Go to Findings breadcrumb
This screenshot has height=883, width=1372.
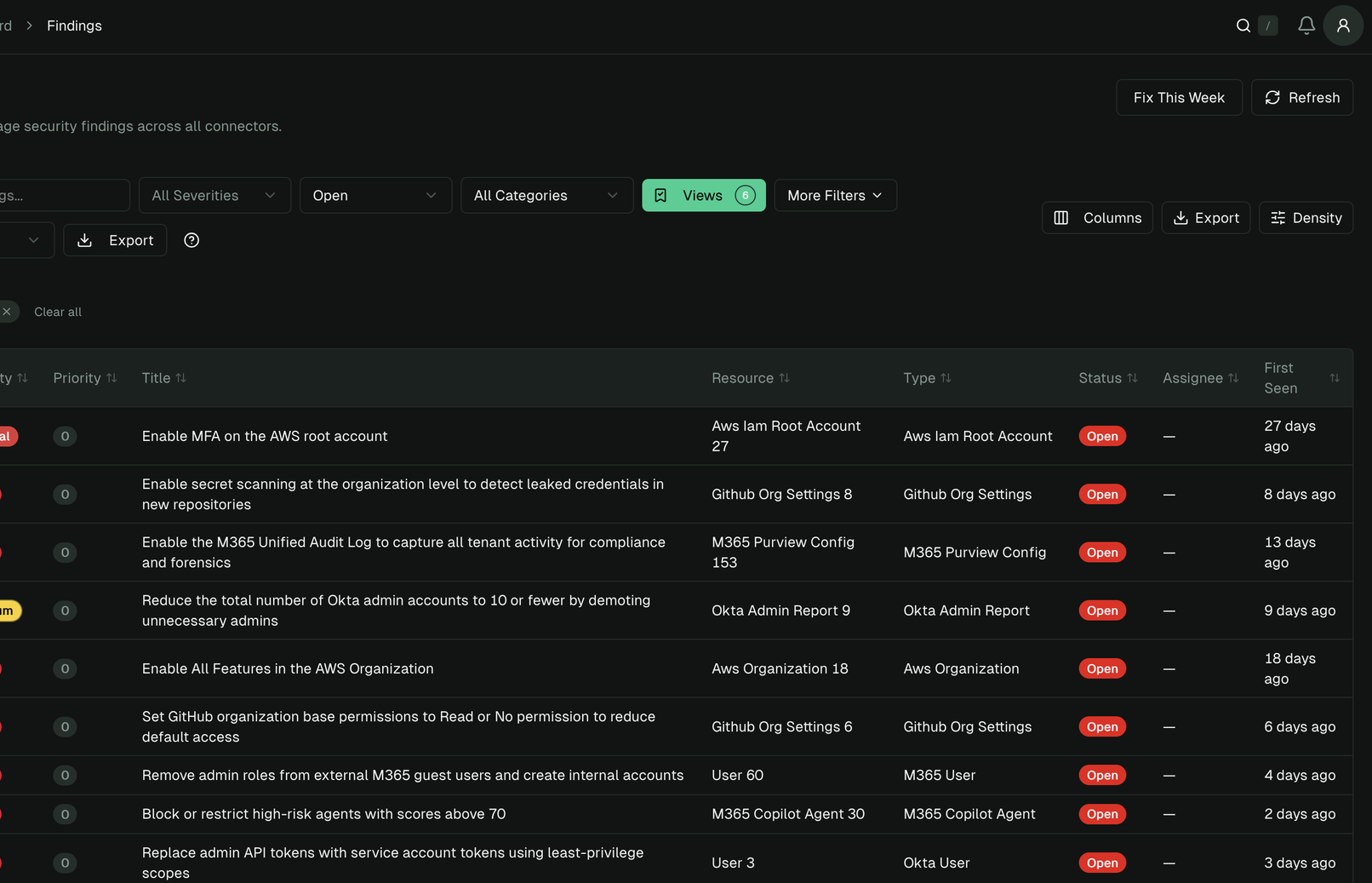[x=74, y=26]
